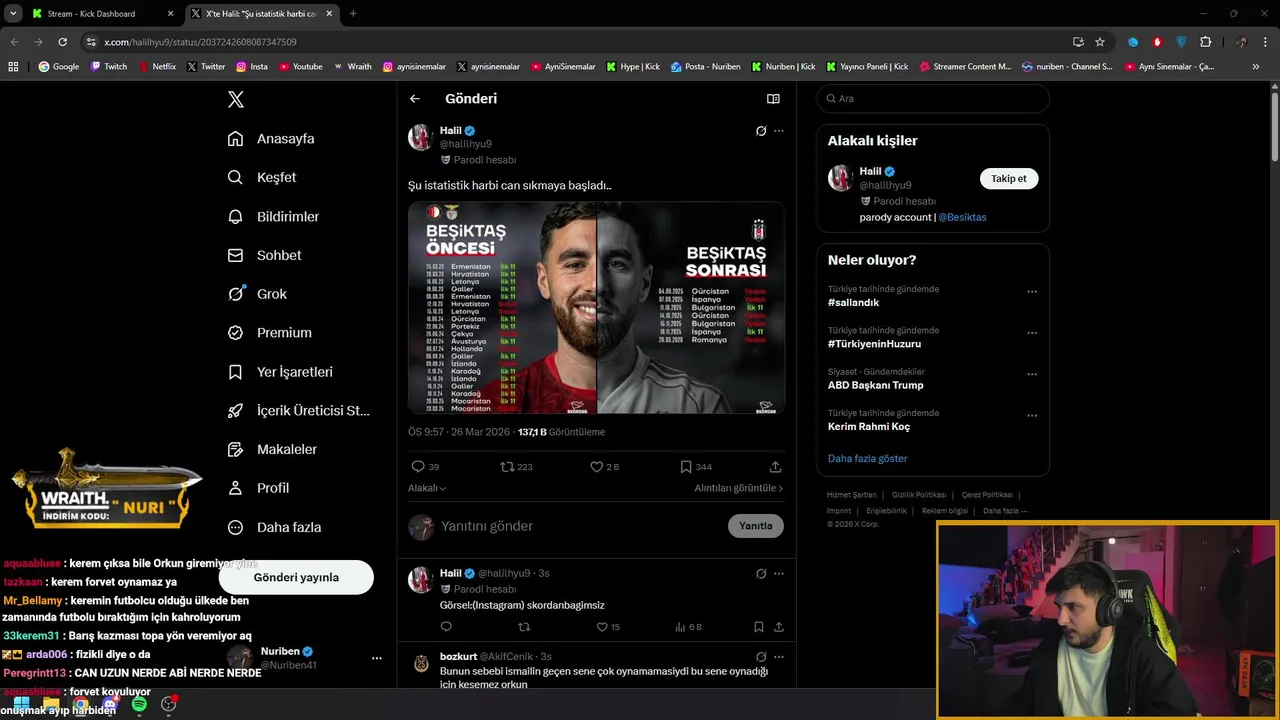Open Alıntıları görüntüle link
The height and width of the screenshot is (720, 1280).
[x=739, y=488]
